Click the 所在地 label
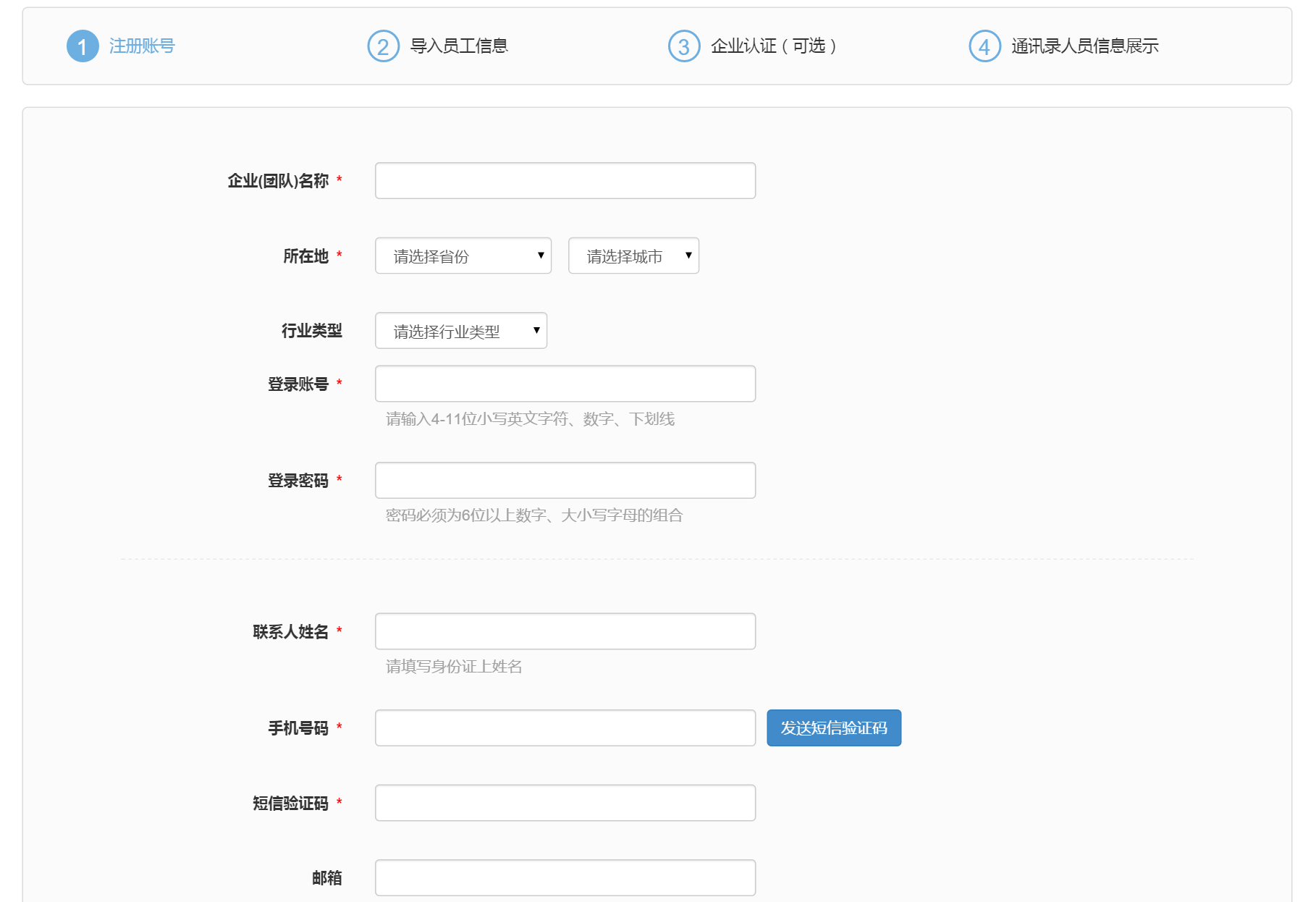 305,256
